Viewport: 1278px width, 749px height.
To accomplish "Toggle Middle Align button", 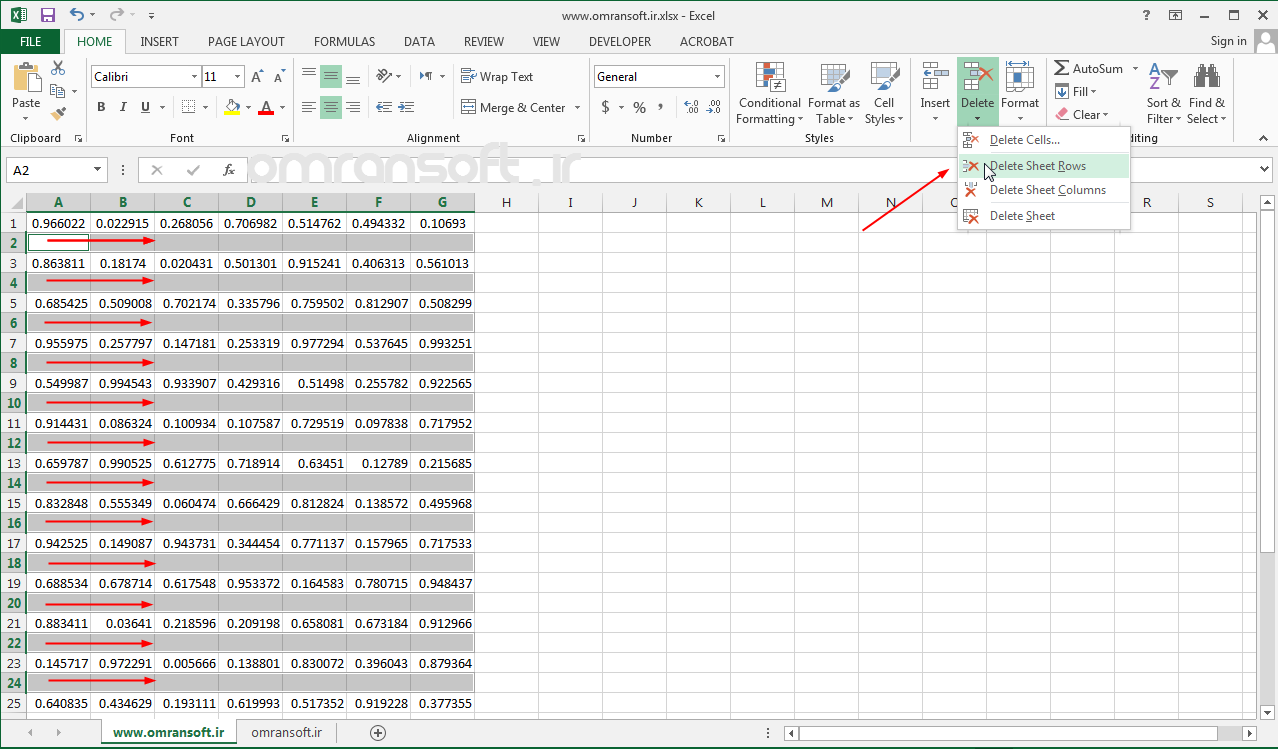I will [330, 76].
